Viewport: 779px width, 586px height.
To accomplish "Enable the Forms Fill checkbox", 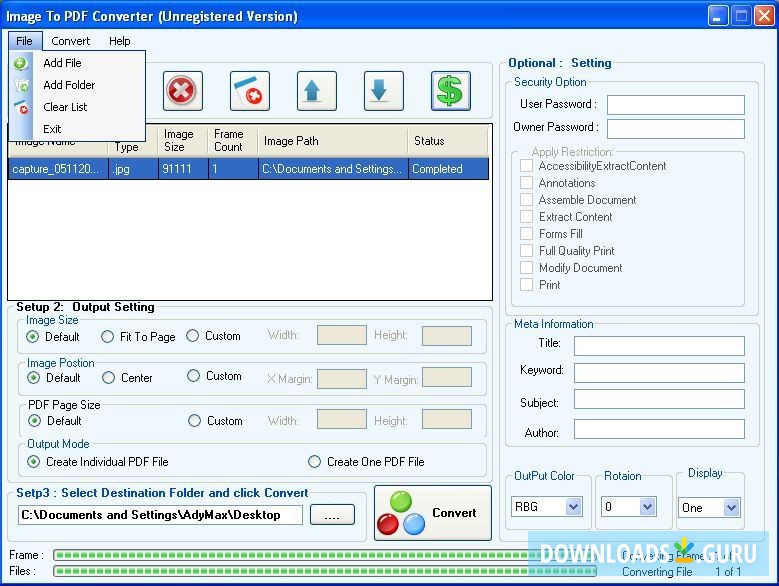I will (x=526, y=233).
